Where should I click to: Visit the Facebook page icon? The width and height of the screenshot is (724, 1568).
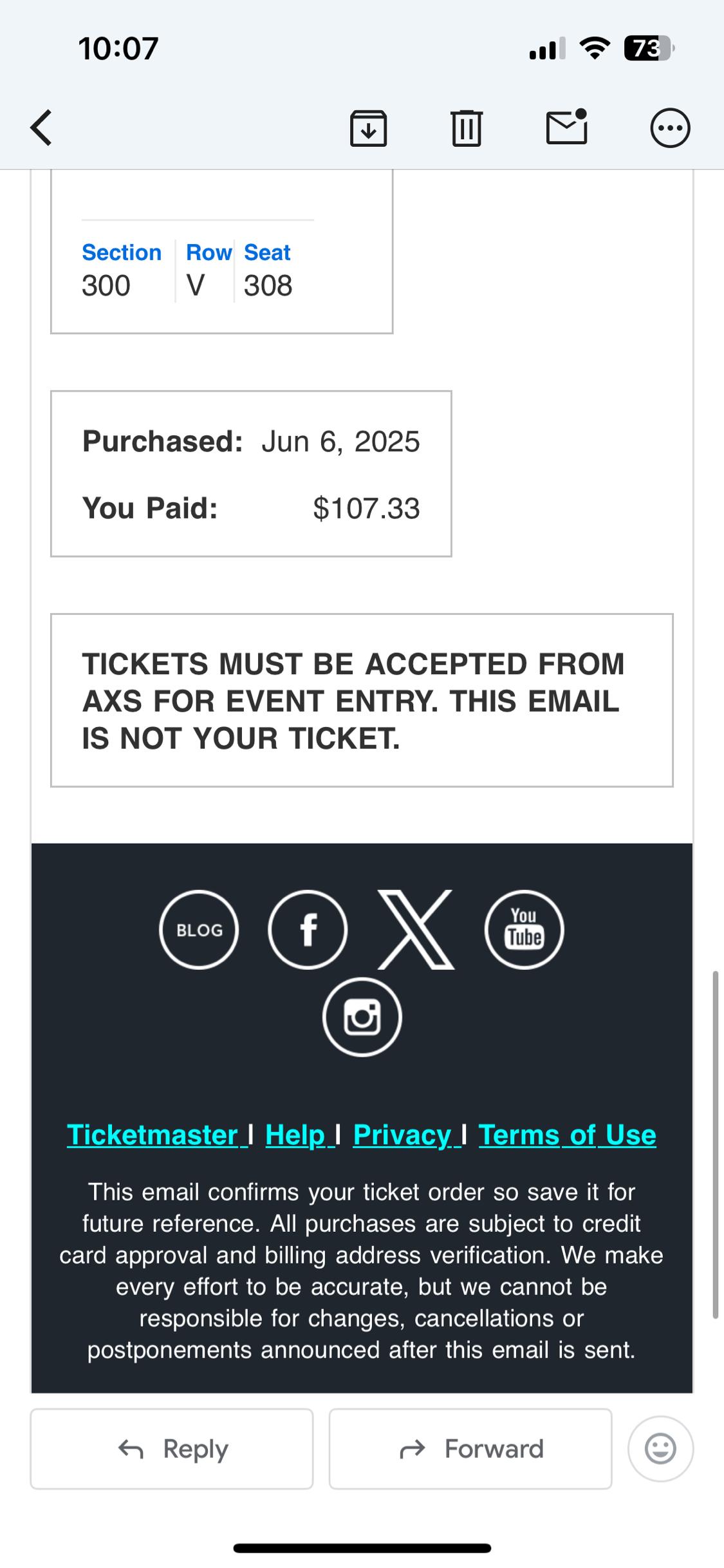click(x=308, y=929)
